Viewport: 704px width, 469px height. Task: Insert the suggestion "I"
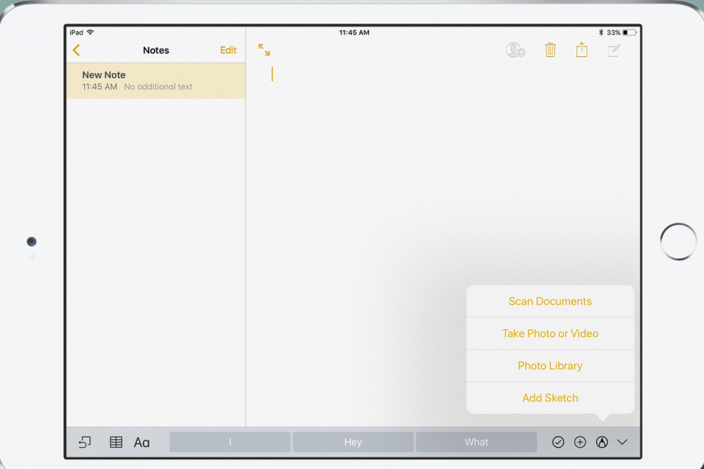click(229, 442)
